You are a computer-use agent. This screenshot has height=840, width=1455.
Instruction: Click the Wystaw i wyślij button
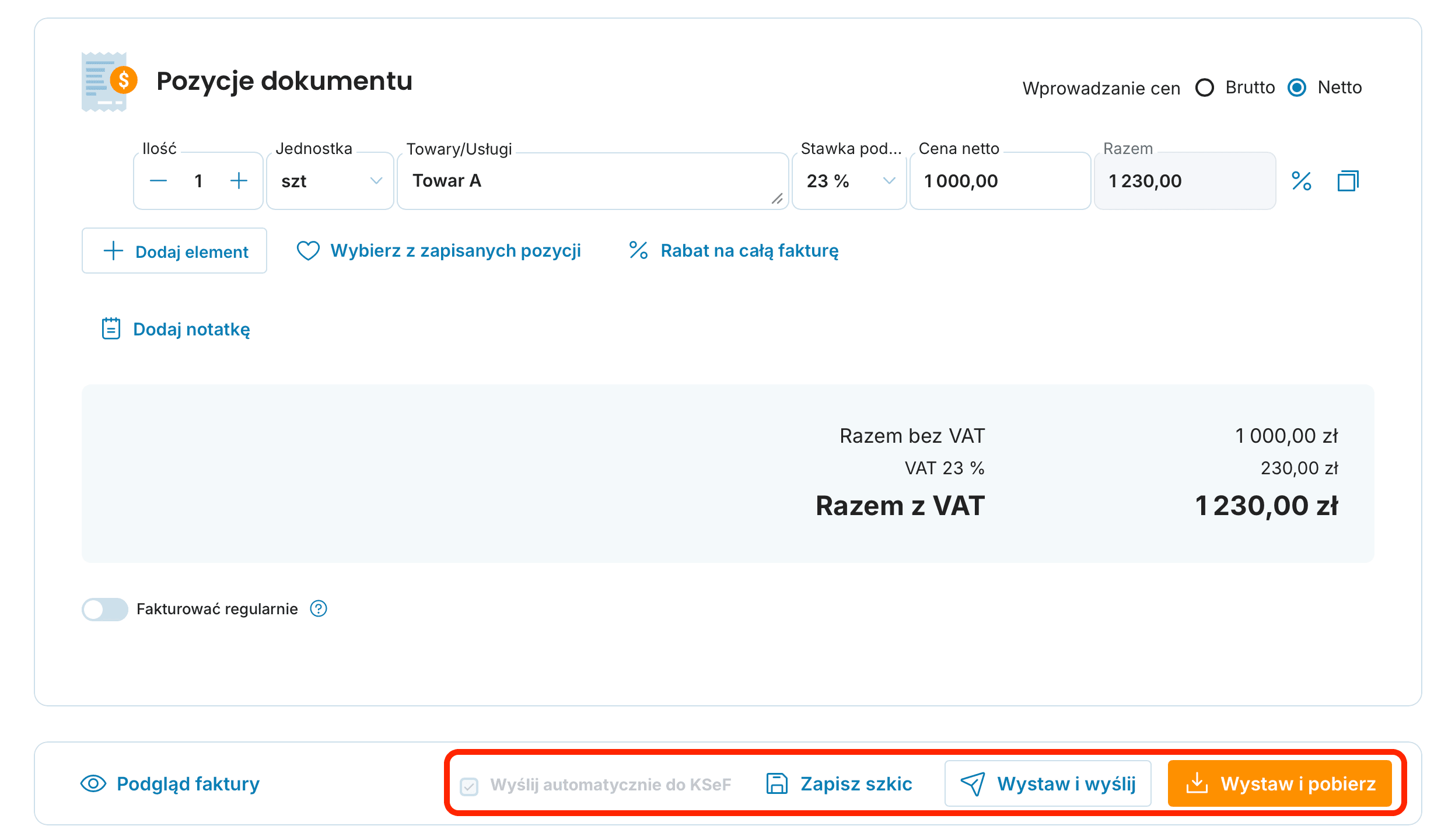[x=1048, y=783]
